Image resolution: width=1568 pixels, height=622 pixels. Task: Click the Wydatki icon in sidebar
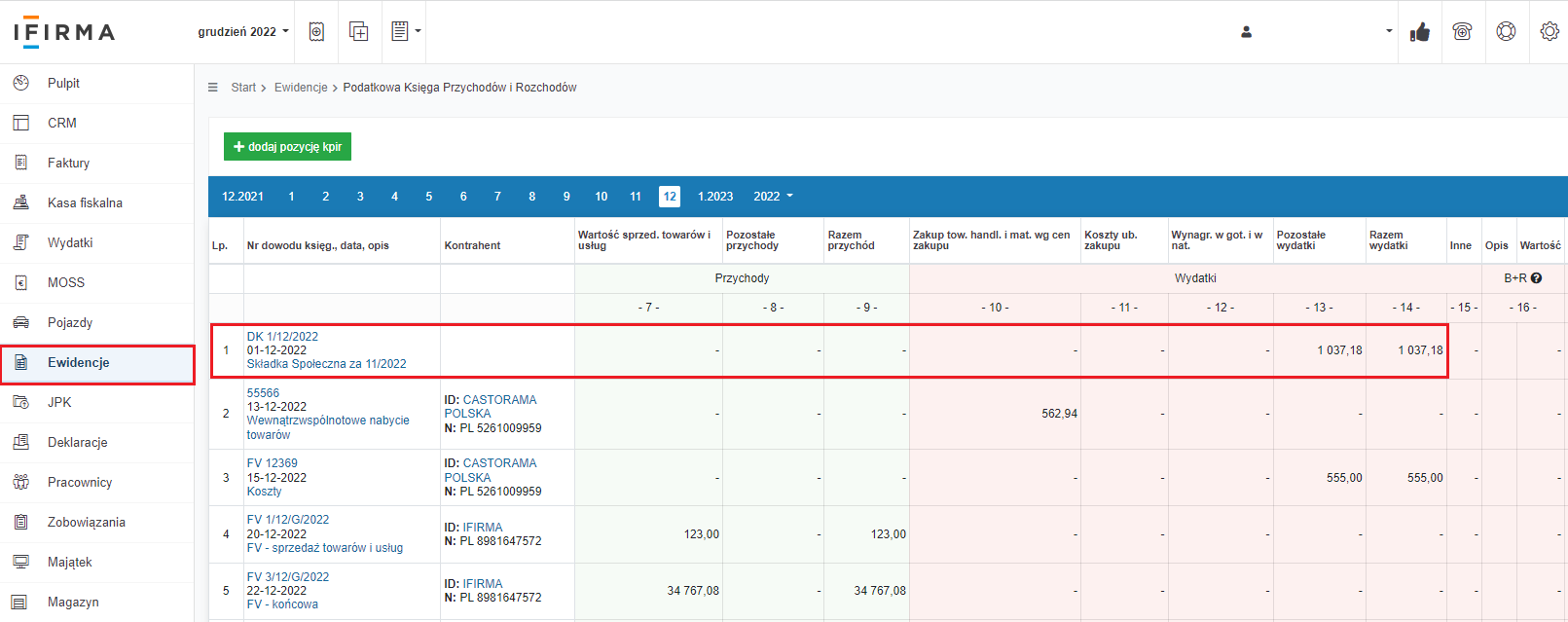point(20,242)
